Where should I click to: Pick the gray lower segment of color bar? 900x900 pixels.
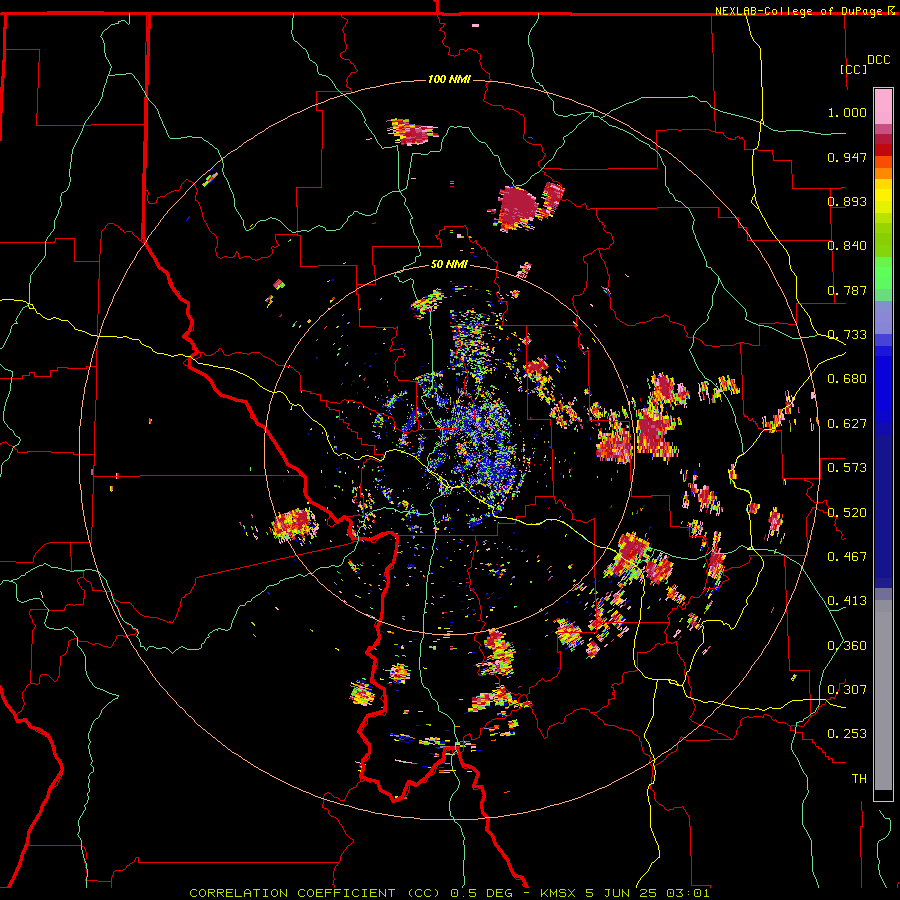[883, 695]
